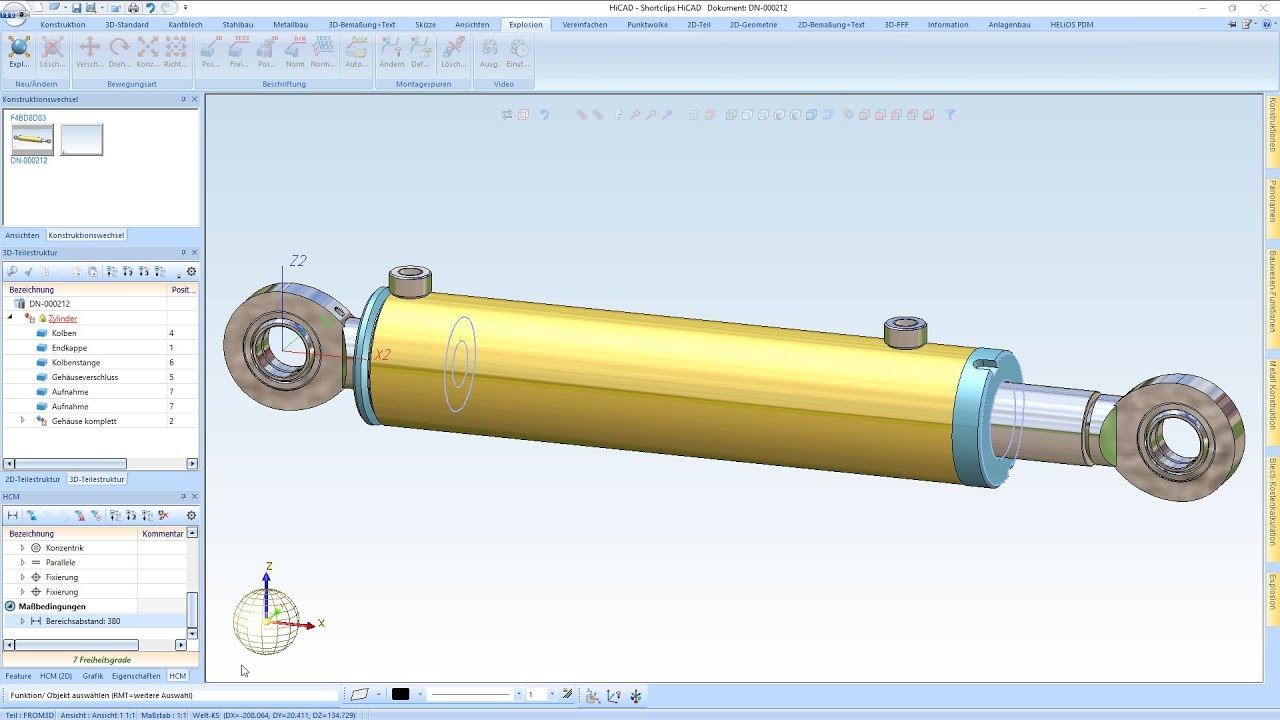Screen dimensions: 1280x720
Task: Click the black color swatch in bottom toolbar
Action: tap(401, 694)
